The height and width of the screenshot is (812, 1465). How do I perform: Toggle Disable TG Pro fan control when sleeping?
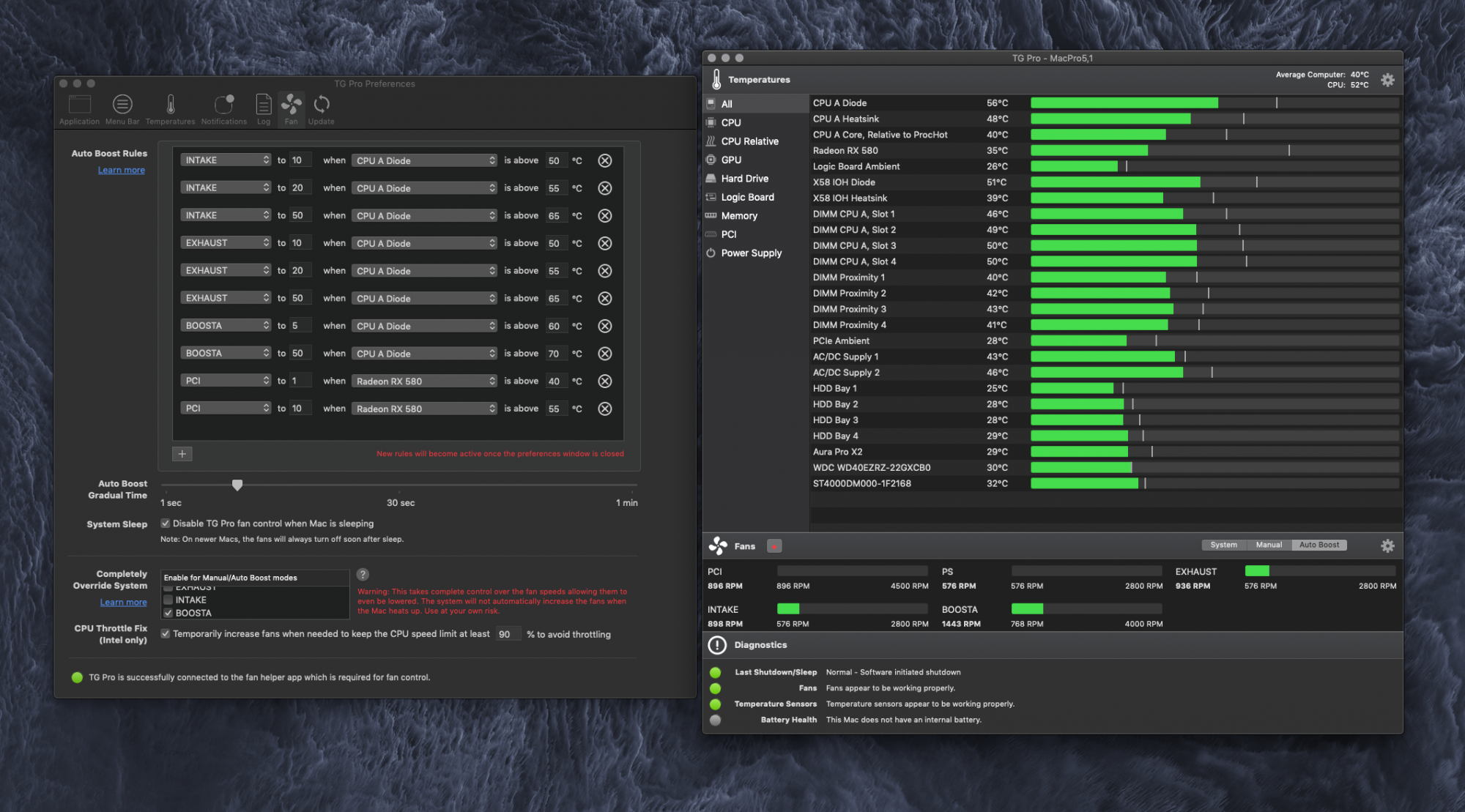(166, 524)
